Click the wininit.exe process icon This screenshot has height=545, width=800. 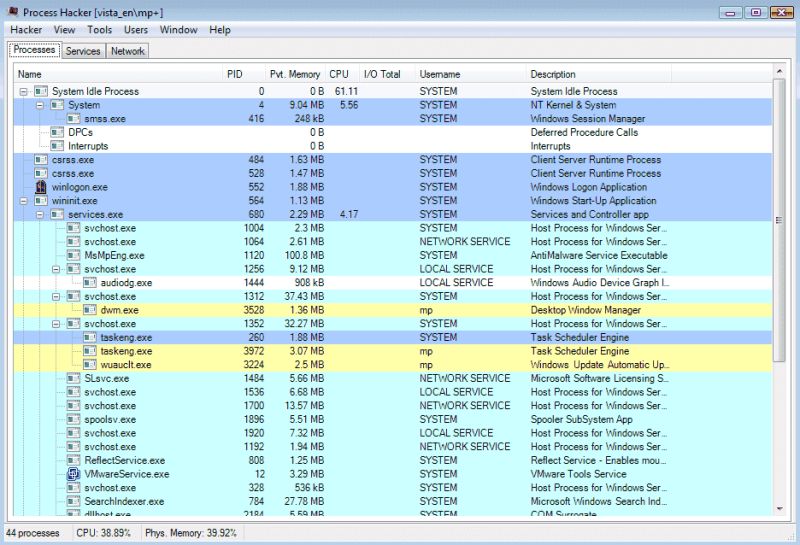click(41, 201)
